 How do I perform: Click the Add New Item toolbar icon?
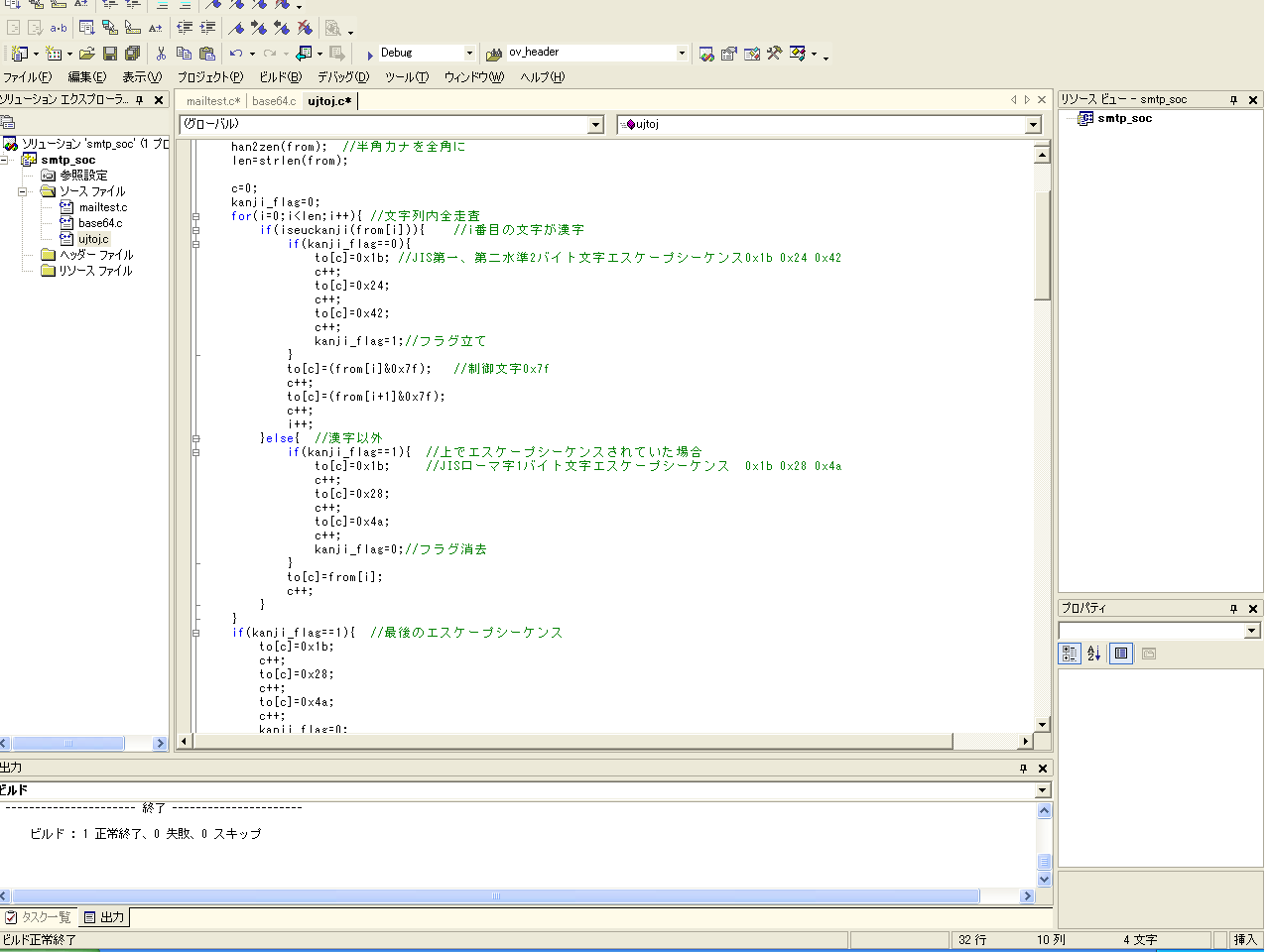coord(54,53)
